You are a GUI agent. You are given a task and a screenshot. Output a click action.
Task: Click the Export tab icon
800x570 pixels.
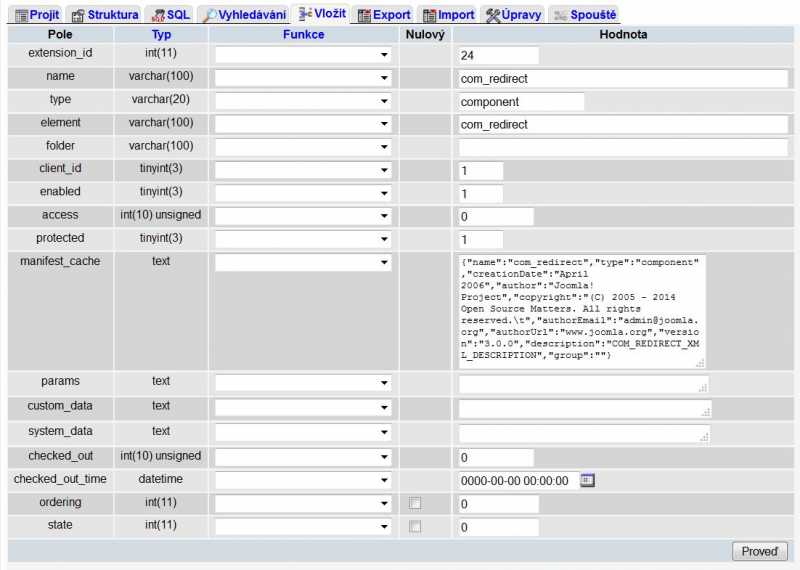tap(364, 15)
